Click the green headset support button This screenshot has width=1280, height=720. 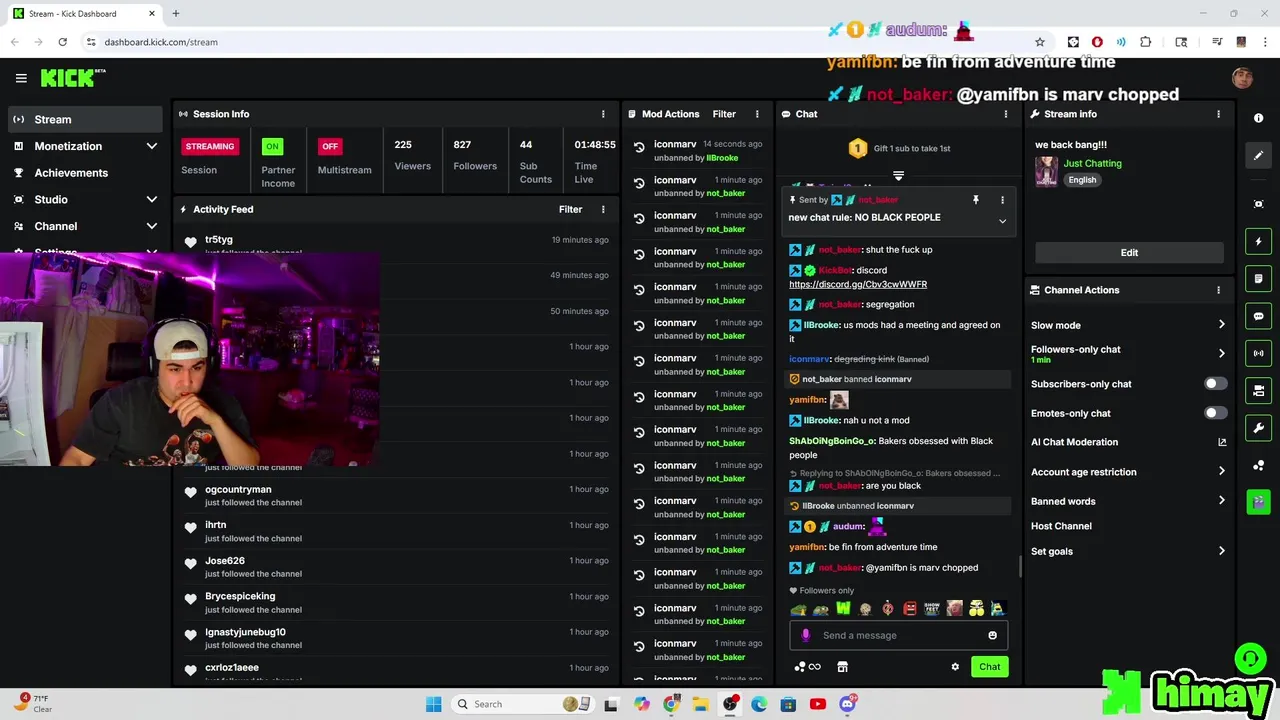click(x=1249, y=658)
